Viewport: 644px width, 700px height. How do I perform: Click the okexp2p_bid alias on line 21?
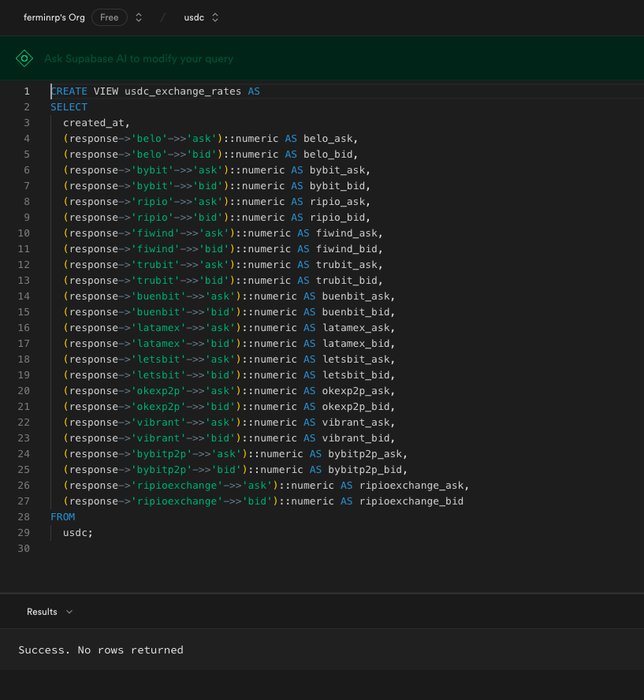click(x=356, y=407)
